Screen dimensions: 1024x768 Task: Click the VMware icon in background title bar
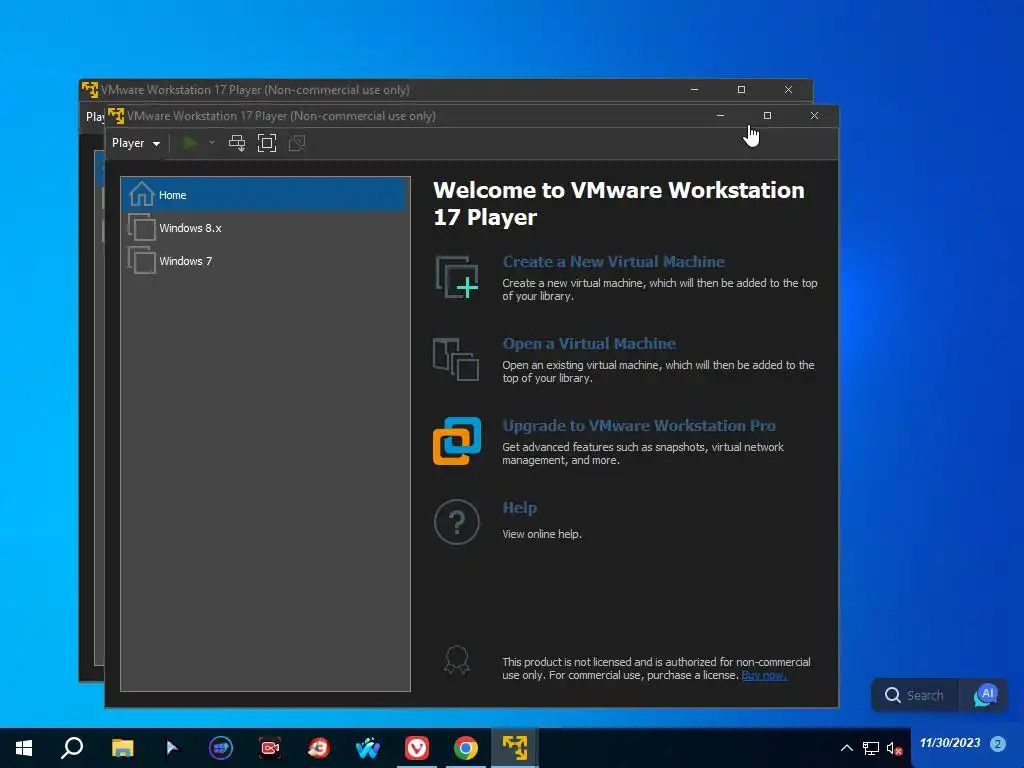(90, 89)
